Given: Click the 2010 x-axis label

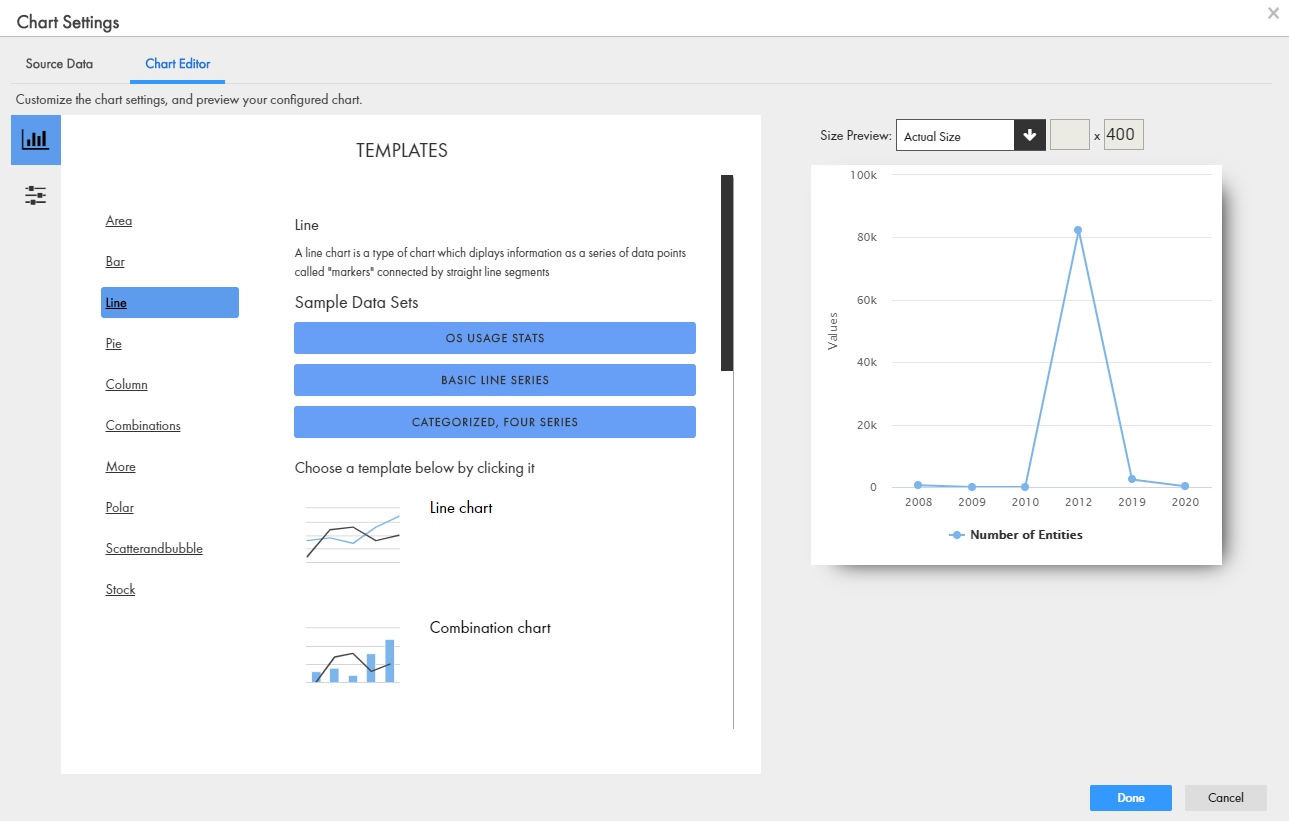Looking at the screenshot, I should coord(1025,502).
